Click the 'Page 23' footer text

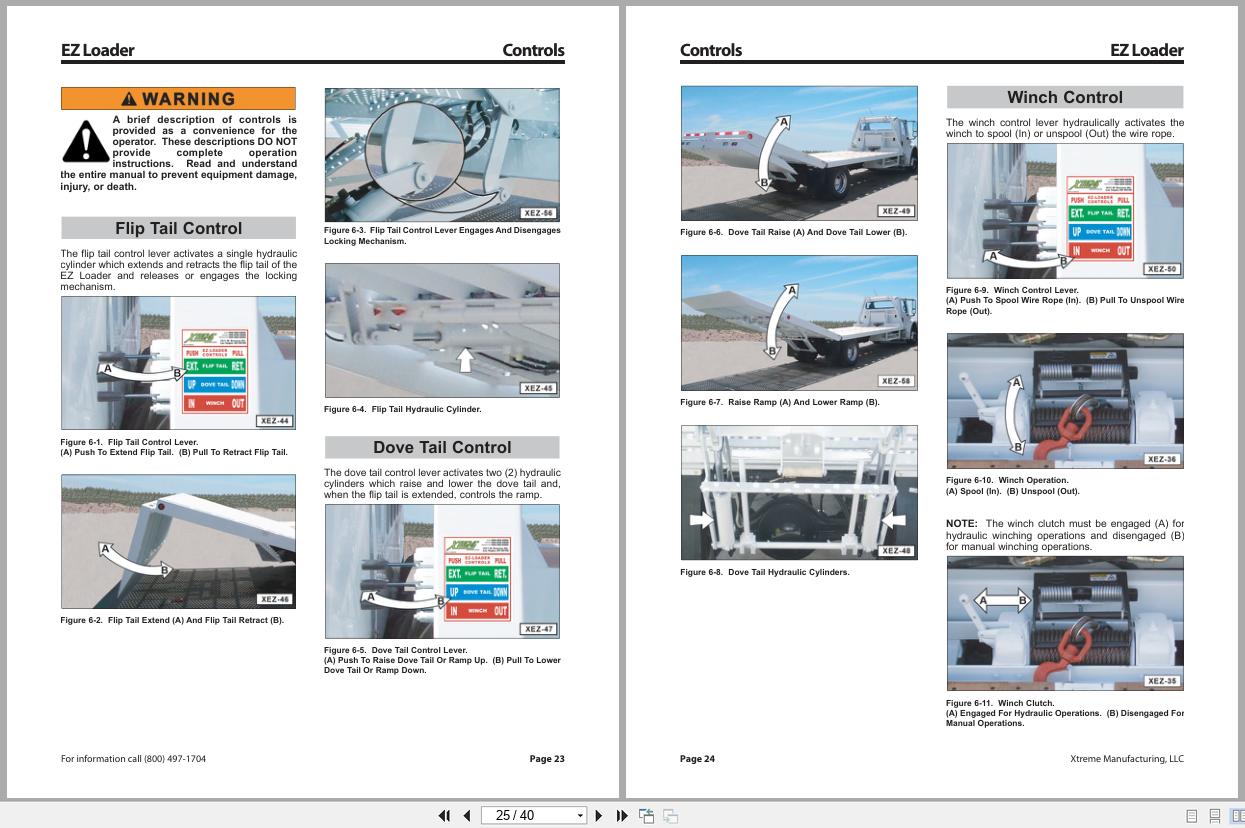tap(547, 759)
